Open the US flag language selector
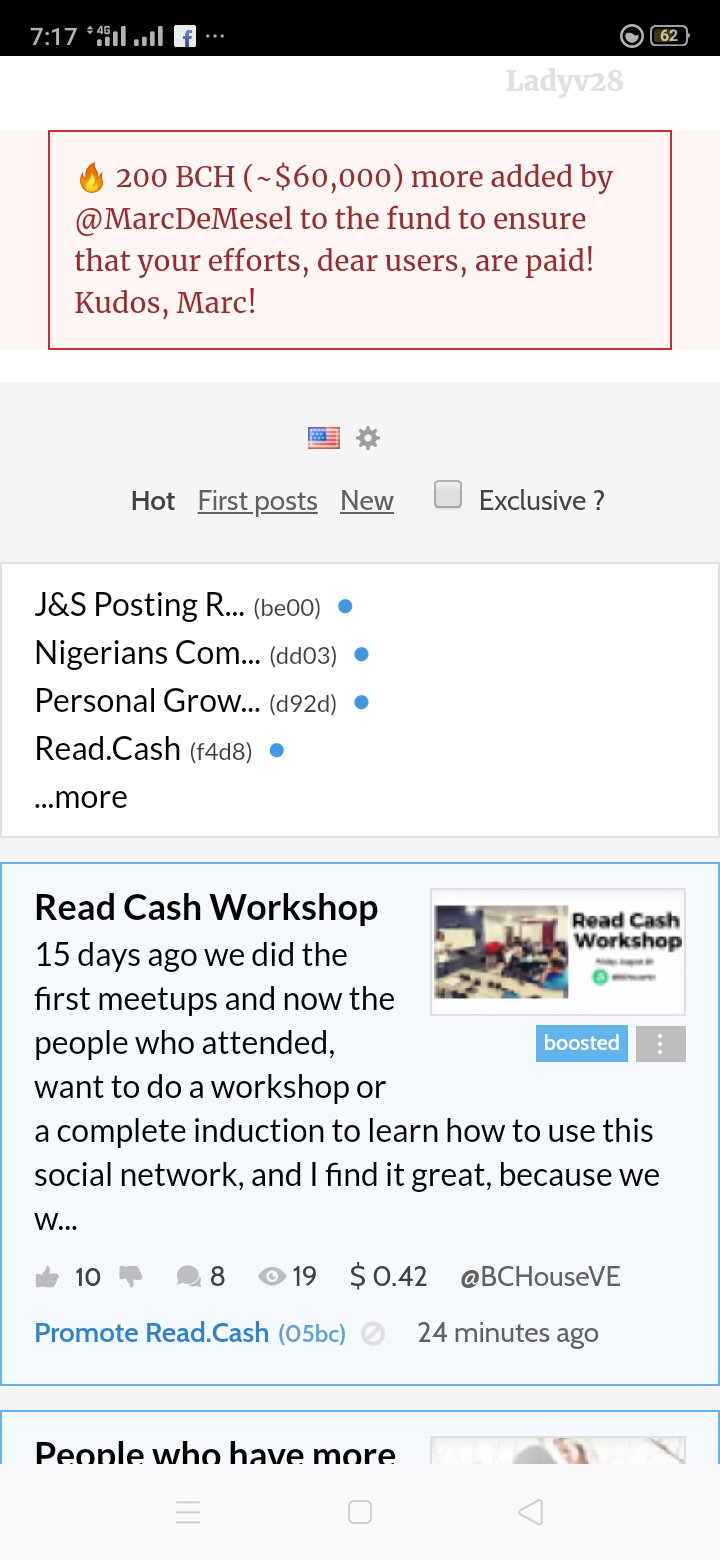 point(324,438)
